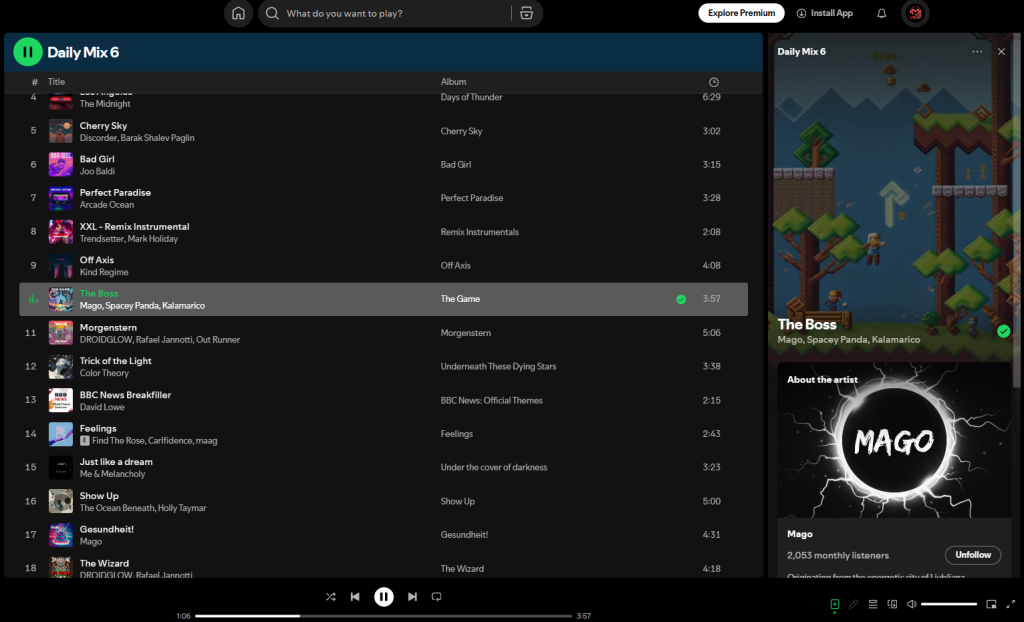Open Arcade Ocean artist link
The width and height of the screenshot is (1024, 622).
pos(106,205)
